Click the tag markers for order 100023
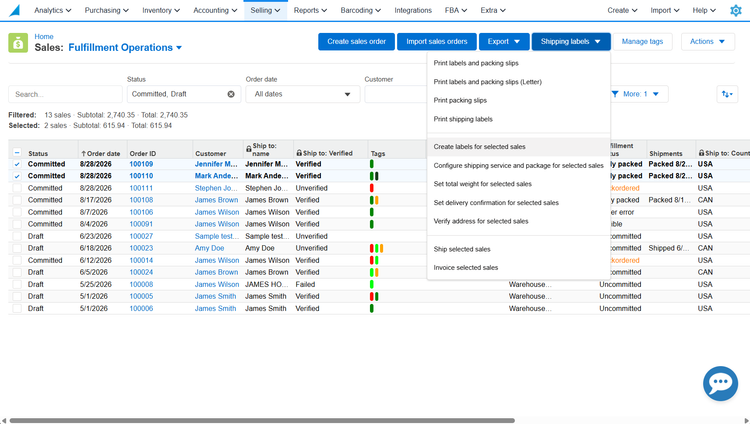 pos(376,248)
